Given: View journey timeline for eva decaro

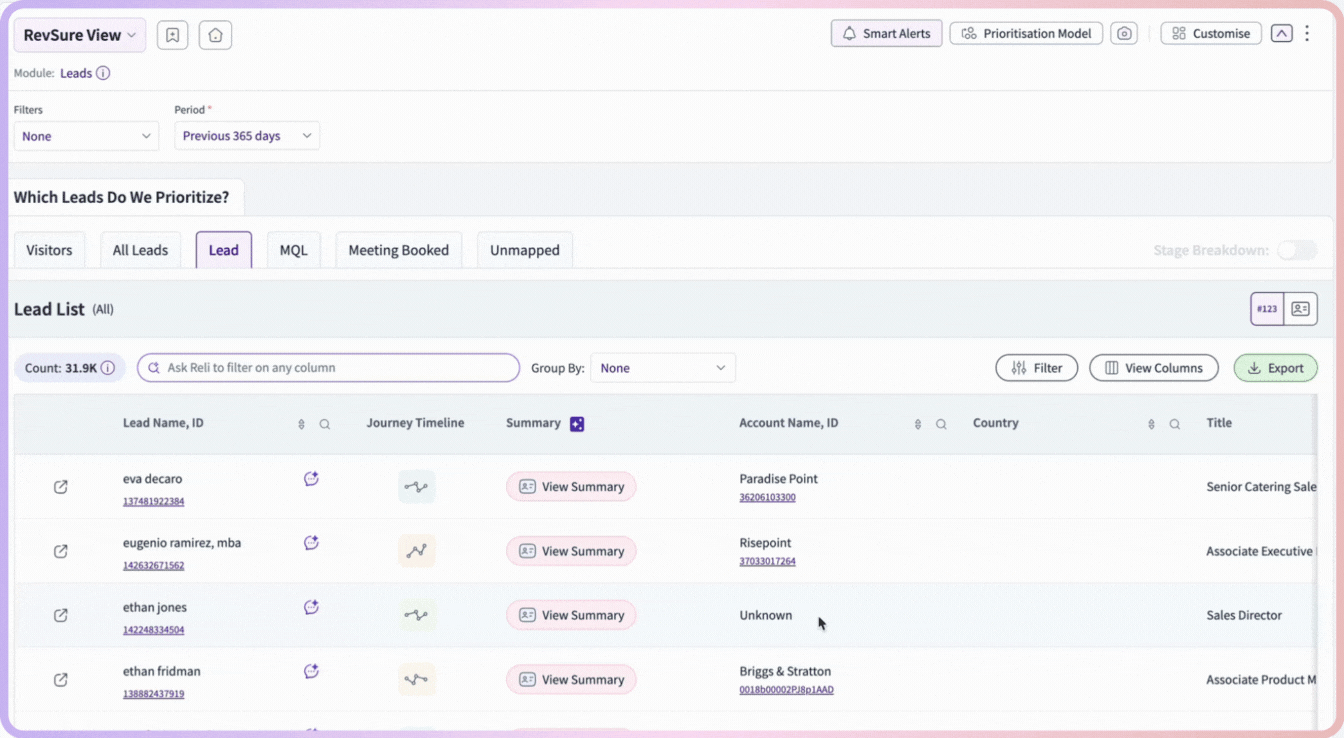Looking at the screenshot, I should pyautogui.click(x=416, y=487).
